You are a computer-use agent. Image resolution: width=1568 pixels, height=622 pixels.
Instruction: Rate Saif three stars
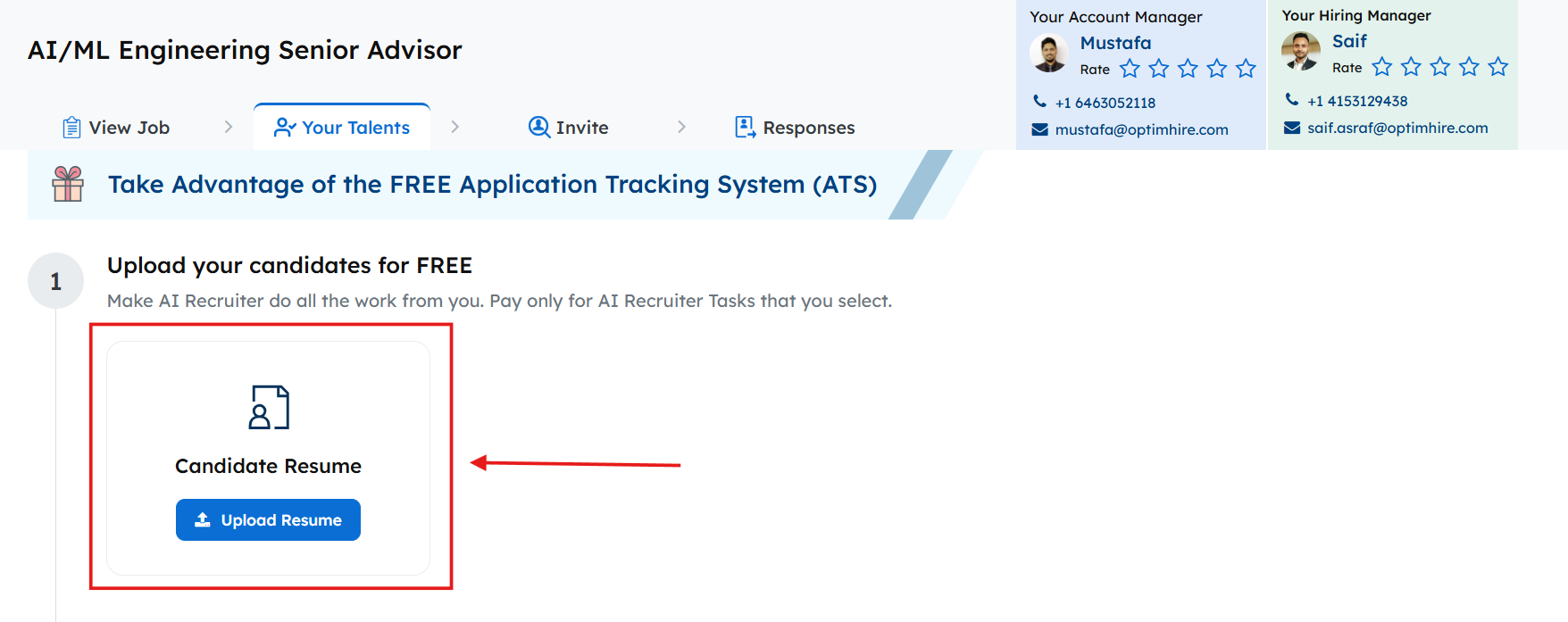[x=1439, y=67]
